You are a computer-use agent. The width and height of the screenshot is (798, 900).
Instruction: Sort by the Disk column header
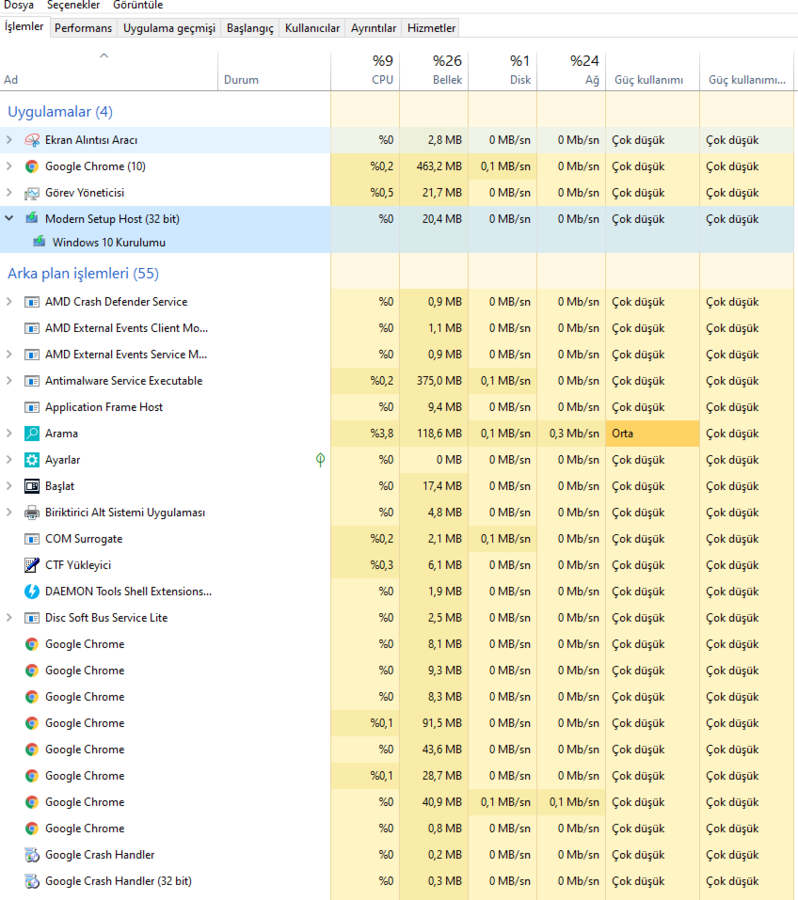pyautogui.click(x=503, y=71)
